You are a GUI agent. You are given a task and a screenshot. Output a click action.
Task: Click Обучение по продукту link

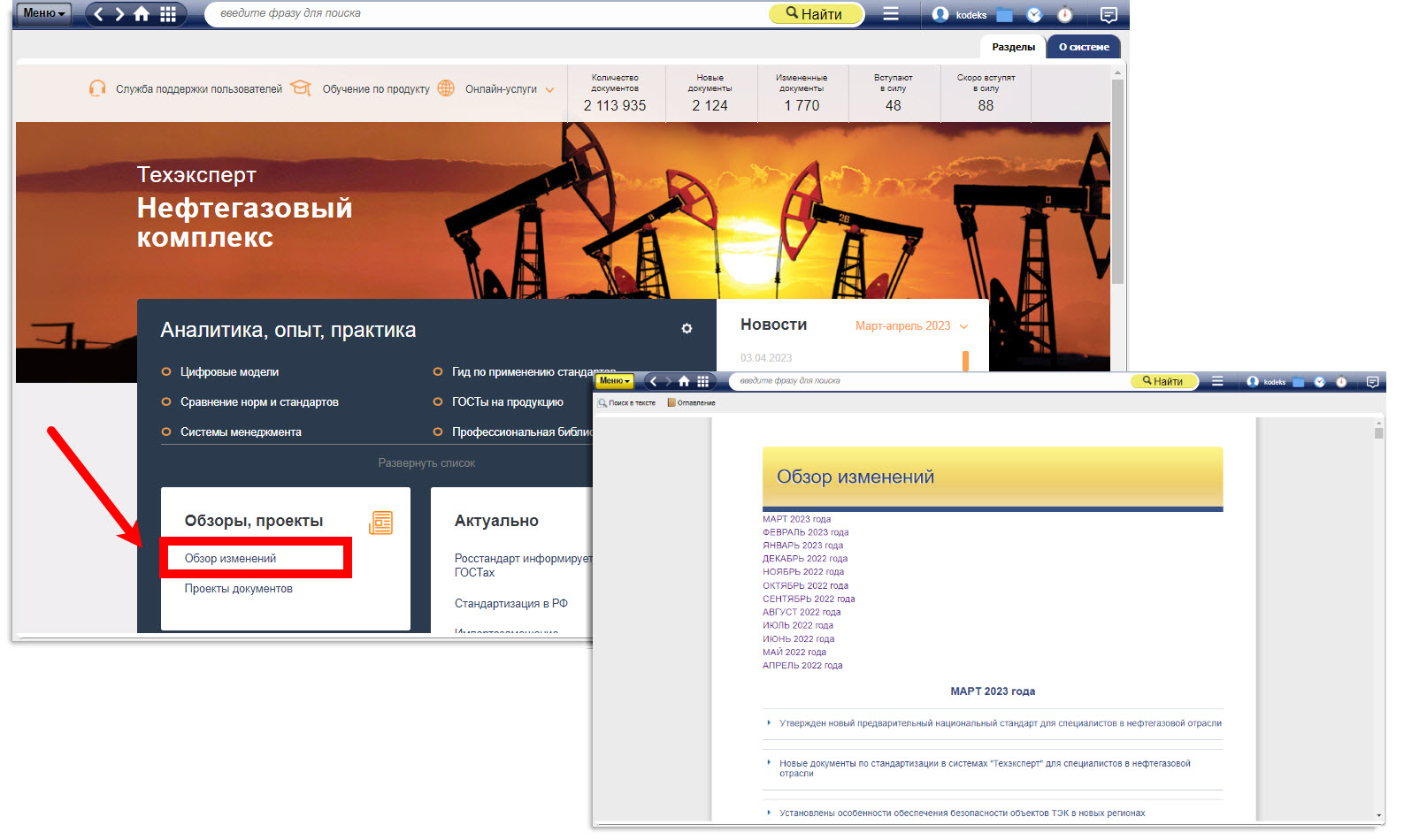[376, 89]
